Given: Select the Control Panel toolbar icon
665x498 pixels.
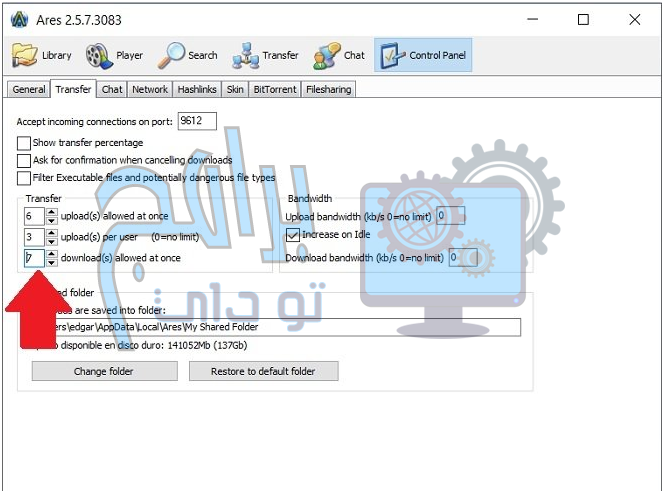Looking at the screenshot, I should pos(391,56).
